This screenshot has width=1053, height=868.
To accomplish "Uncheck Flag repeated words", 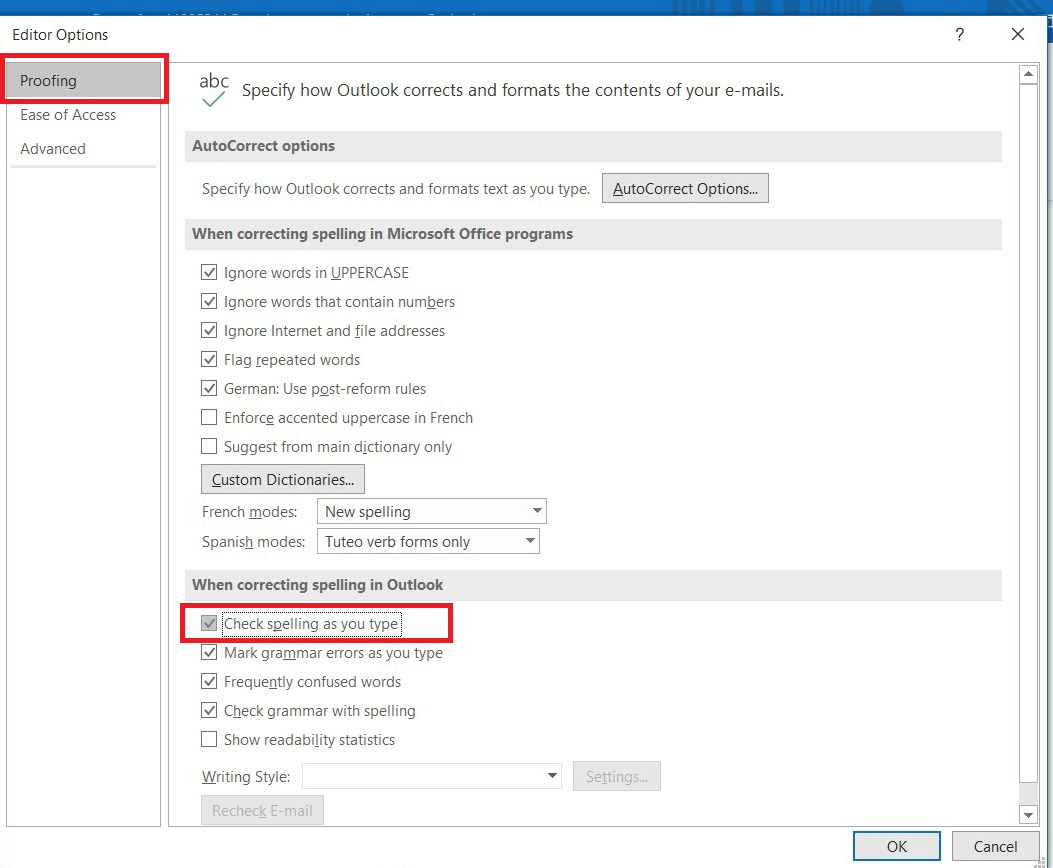I will pos(209,359).
